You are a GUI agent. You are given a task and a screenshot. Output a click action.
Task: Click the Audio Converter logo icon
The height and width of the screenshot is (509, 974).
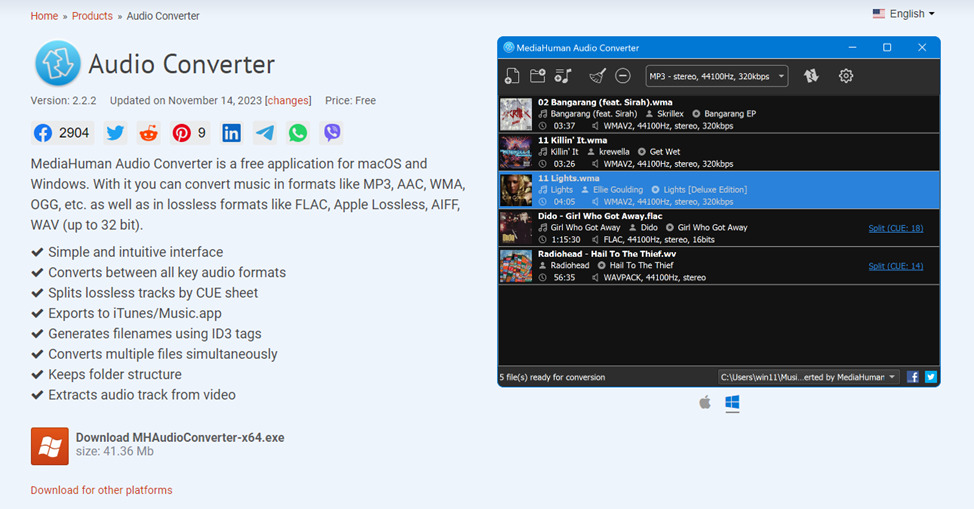58,63
